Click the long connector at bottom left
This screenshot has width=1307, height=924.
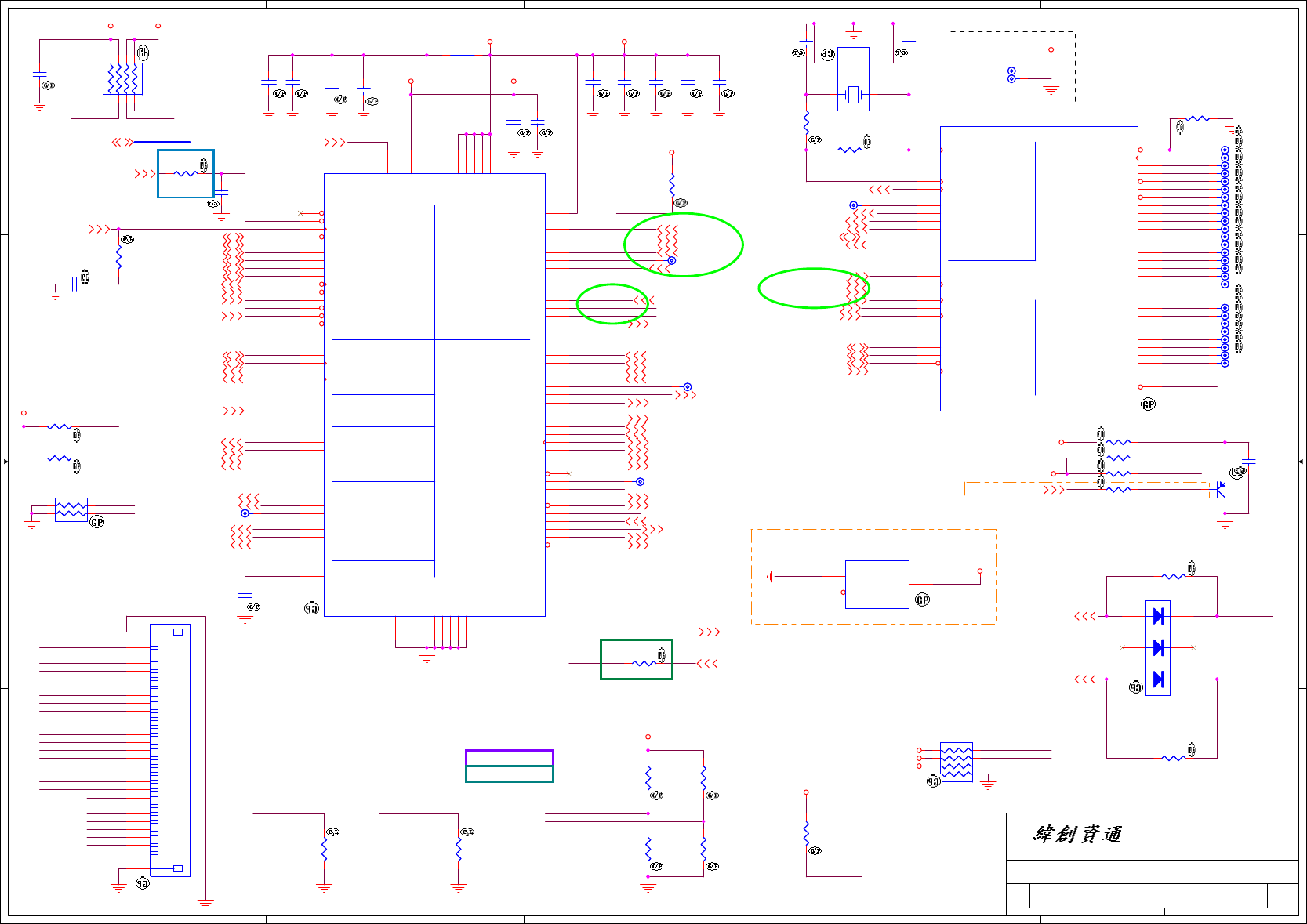(x=169, y=750)
